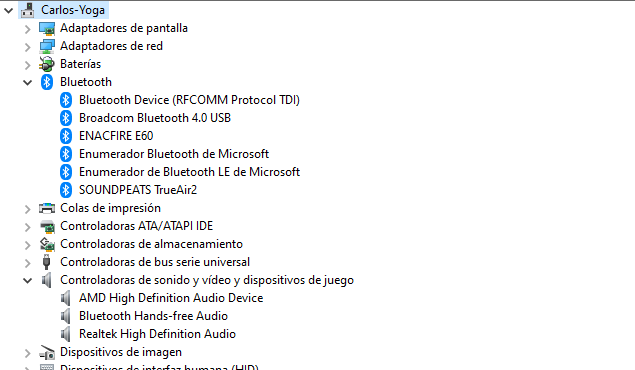This screenshot has width=635, height=370.
Task: Click the USB icon for bus serie universal
Action: pos(47,262)
